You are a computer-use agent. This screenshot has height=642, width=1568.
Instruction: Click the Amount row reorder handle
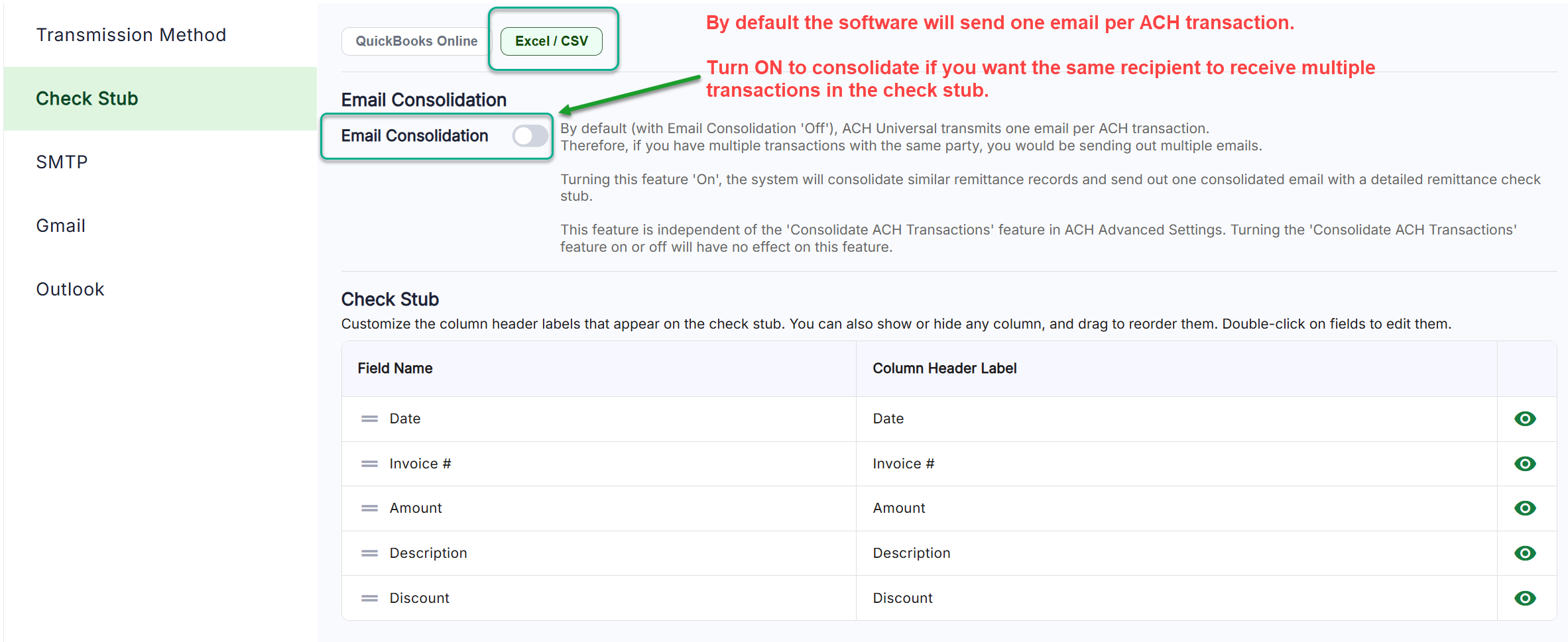(x=369, y=508)
